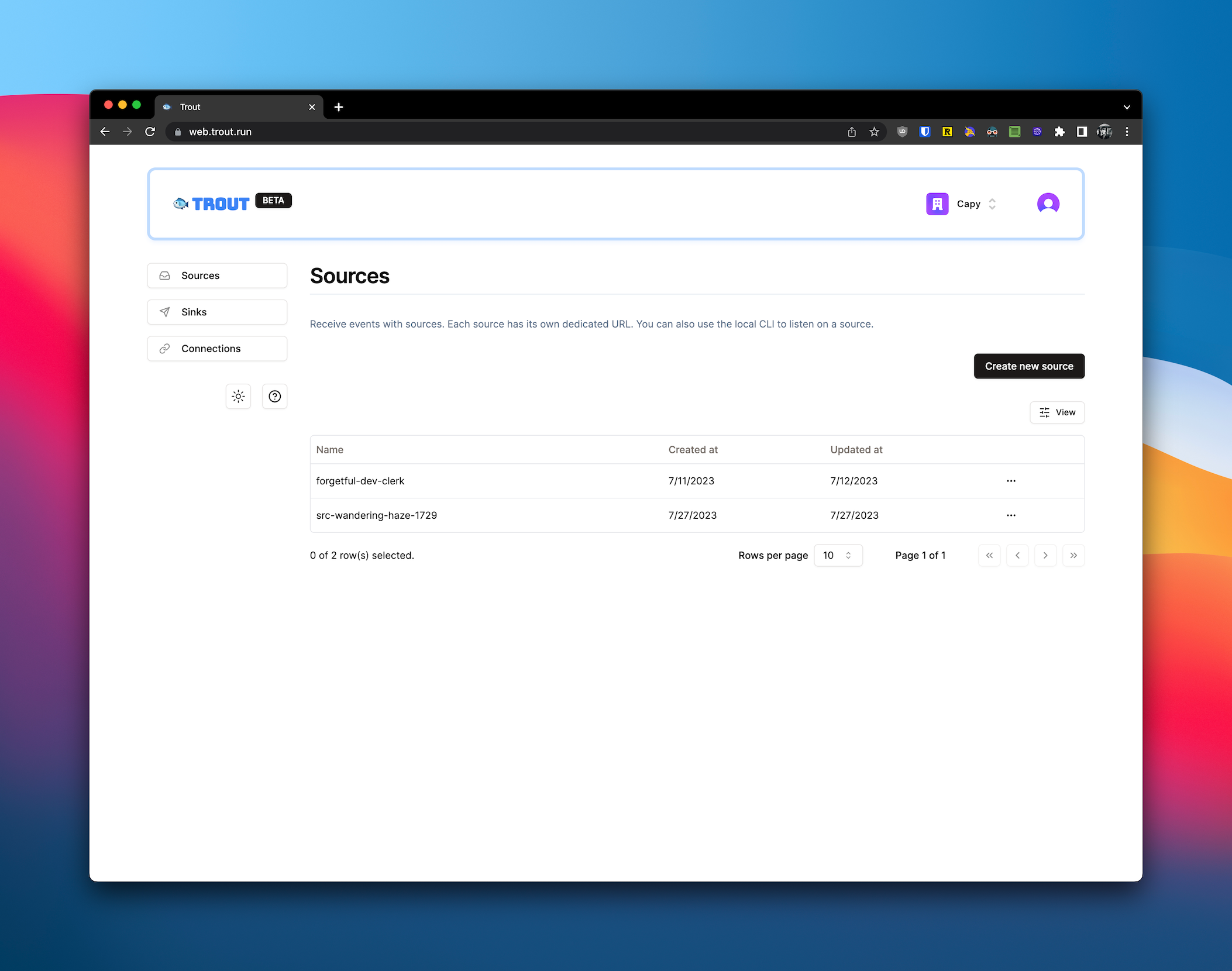Click the Trout fish logo
The width and height of the screenshot is (1232, 971).
(211, 204)
